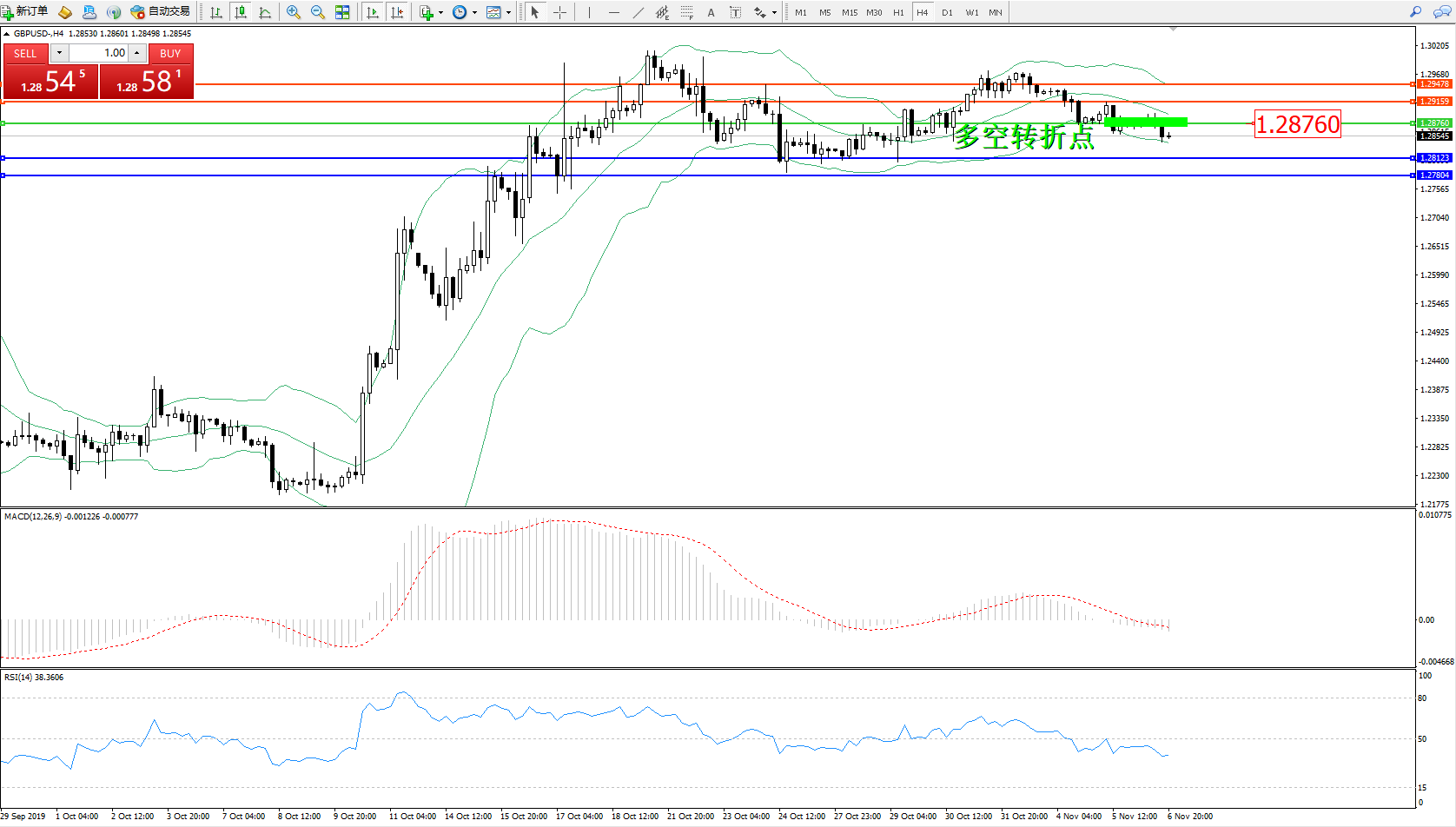Image resolution: width=1456 pixels, height=827 pixels.
Task: Select the trendline drawing tool
Action: click(639, 12)
